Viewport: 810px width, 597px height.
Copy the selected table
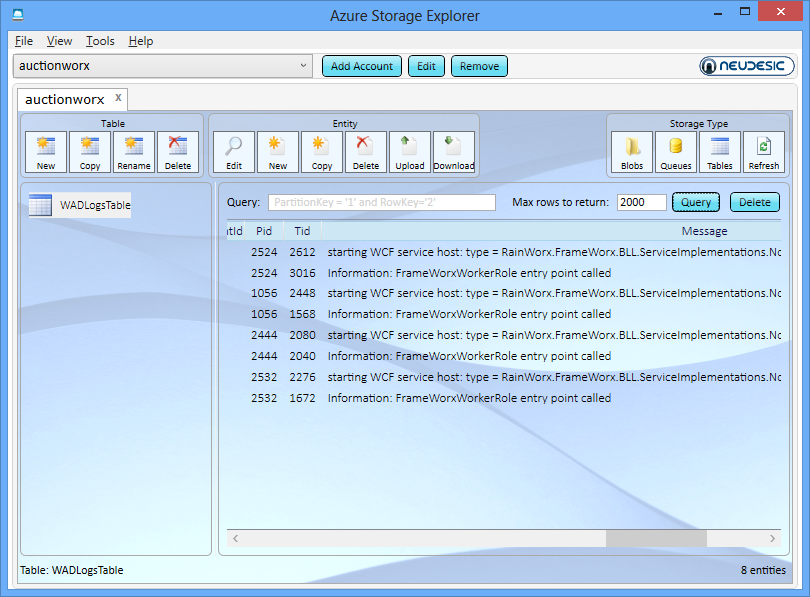click(90, 152)
